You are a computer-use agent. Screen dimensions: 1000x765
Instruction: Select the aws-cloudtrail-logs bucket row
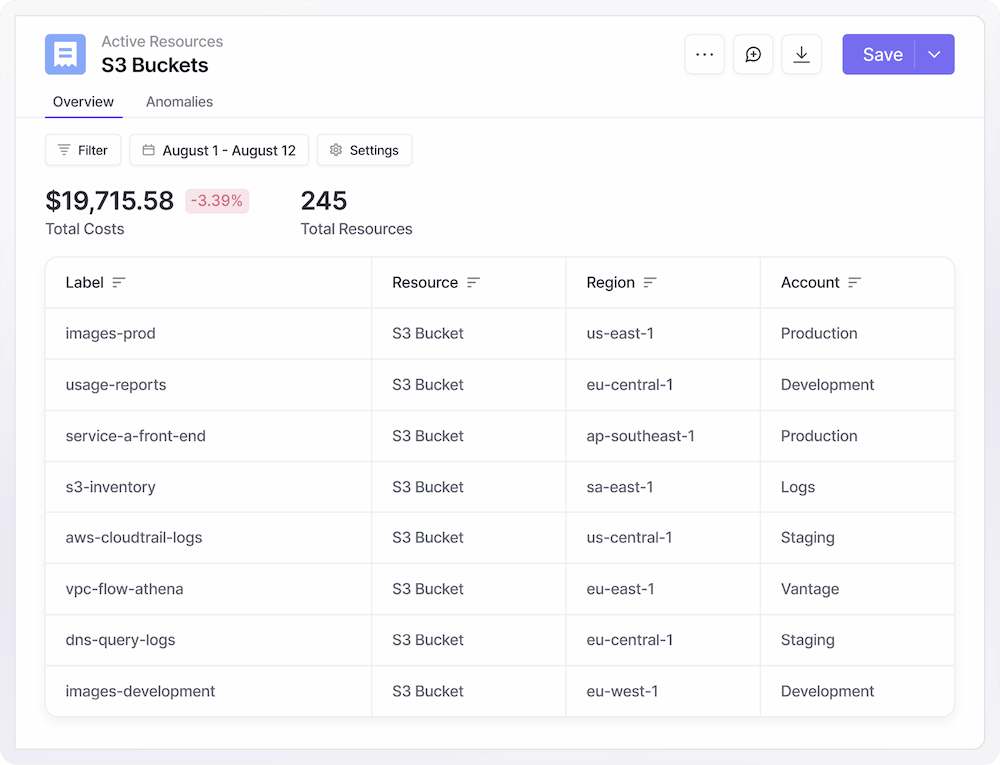pos(134,538)
